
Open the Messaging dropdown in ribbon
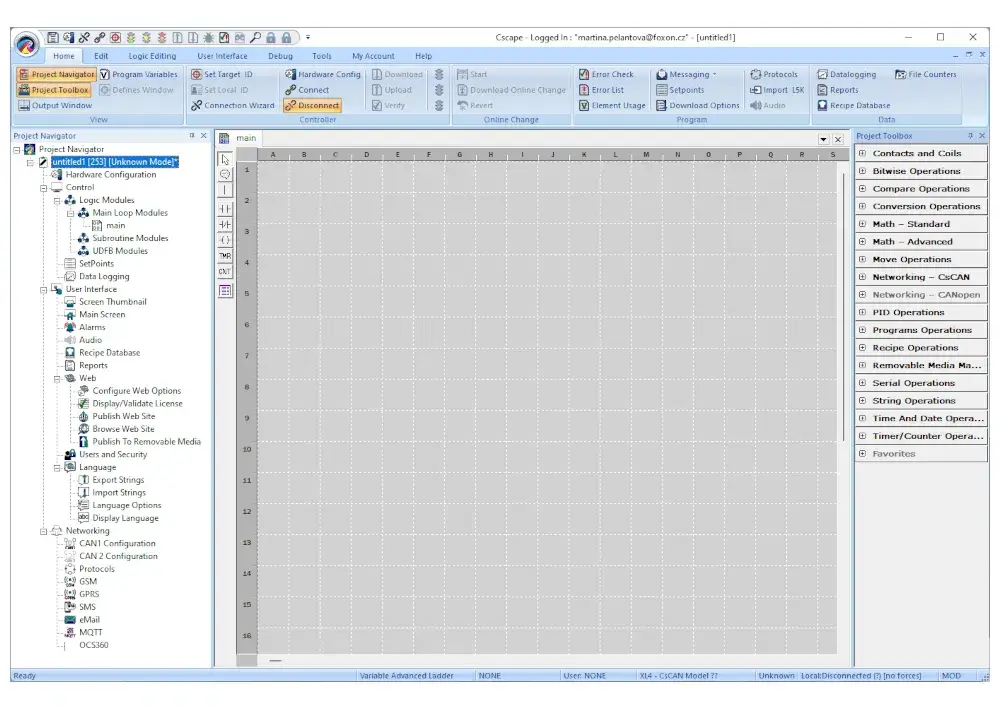(714, 74)
